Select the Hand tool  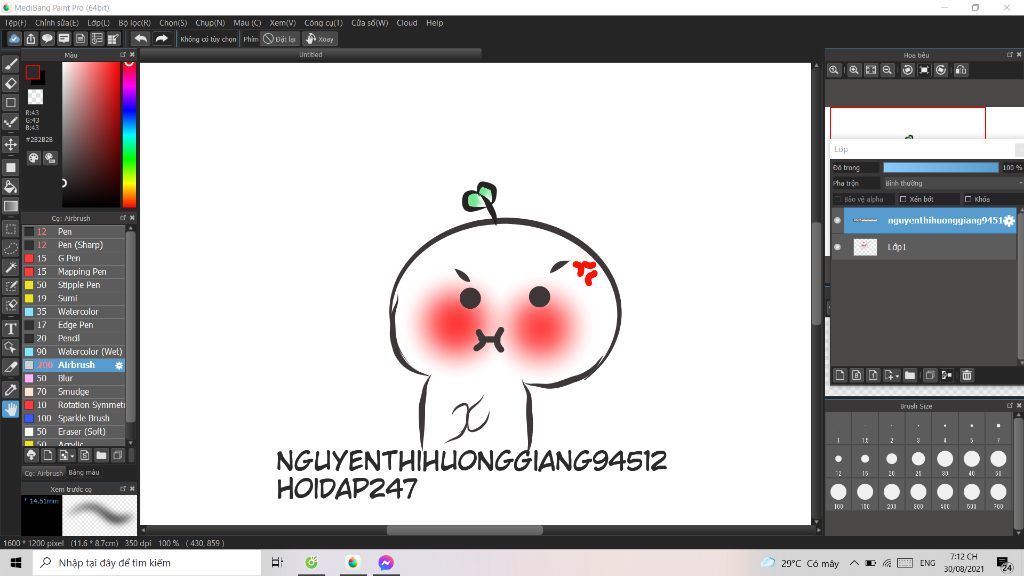pyautogui.click(x=10, y=409)
